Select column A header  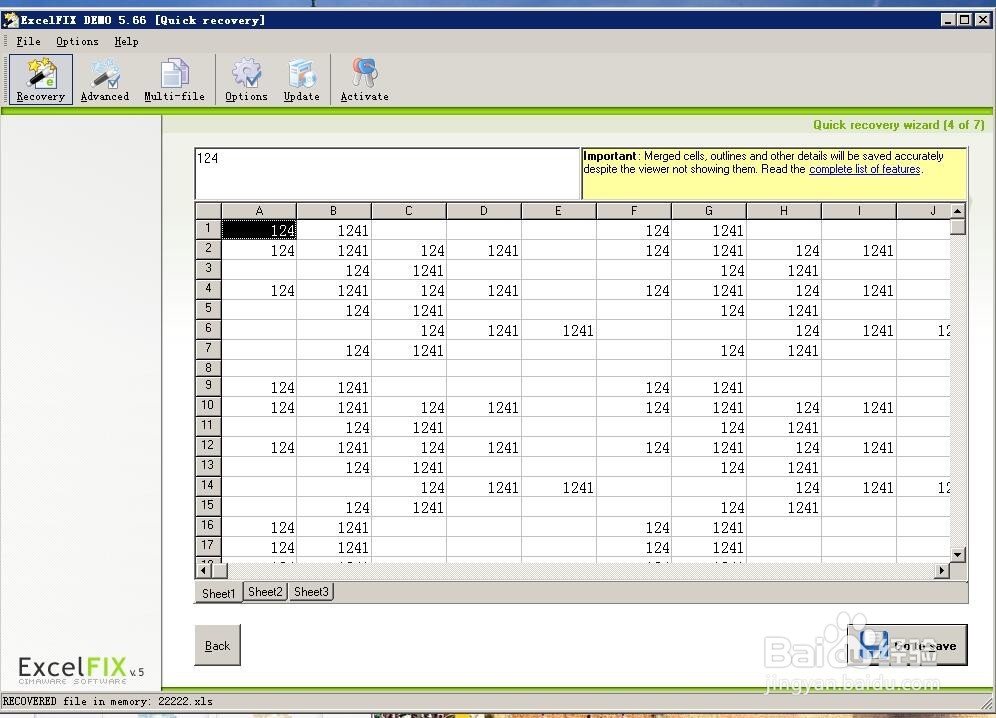tap(259, 211)
